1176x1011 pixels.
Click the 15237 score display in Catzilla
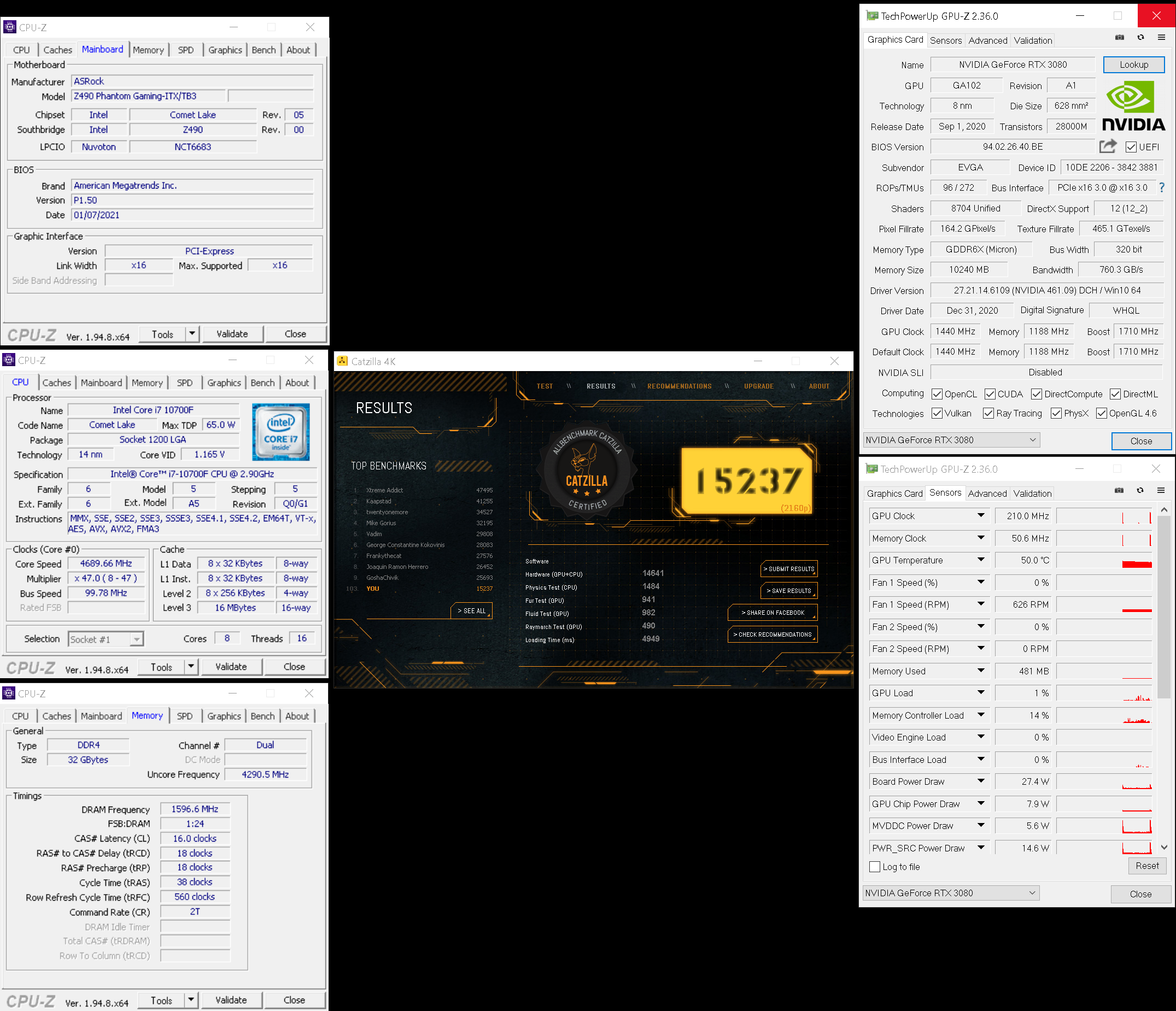(x=747, y=481)
